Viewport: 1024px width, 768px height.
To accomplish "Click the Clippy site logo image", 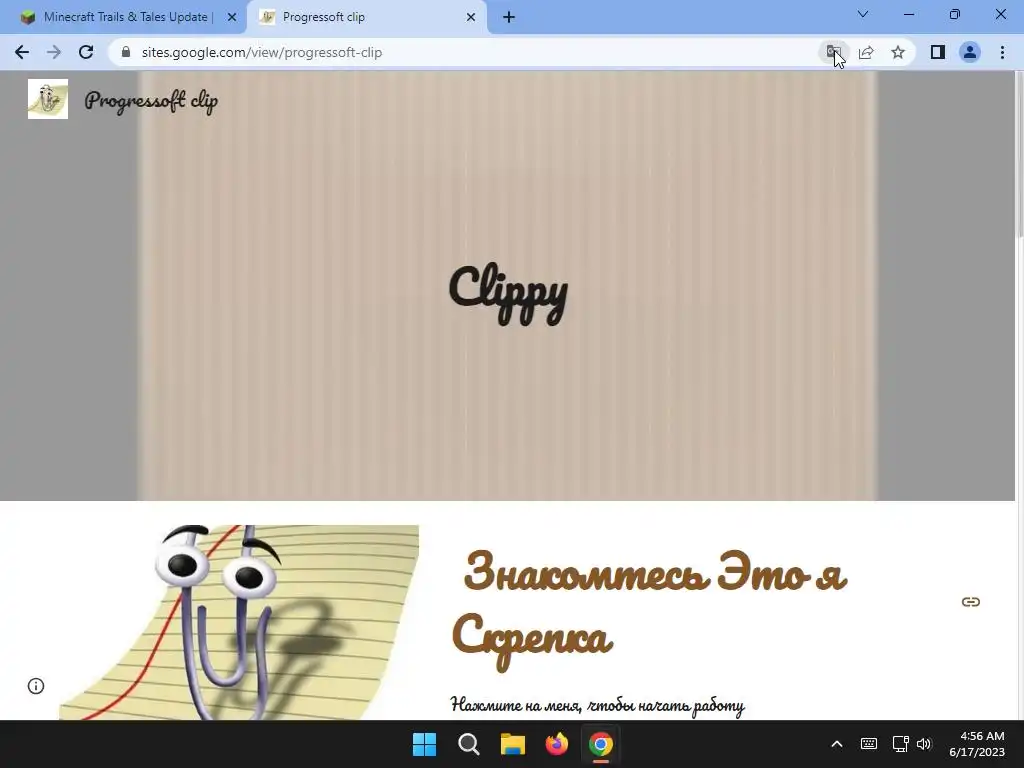I will (x=48, y=99).
